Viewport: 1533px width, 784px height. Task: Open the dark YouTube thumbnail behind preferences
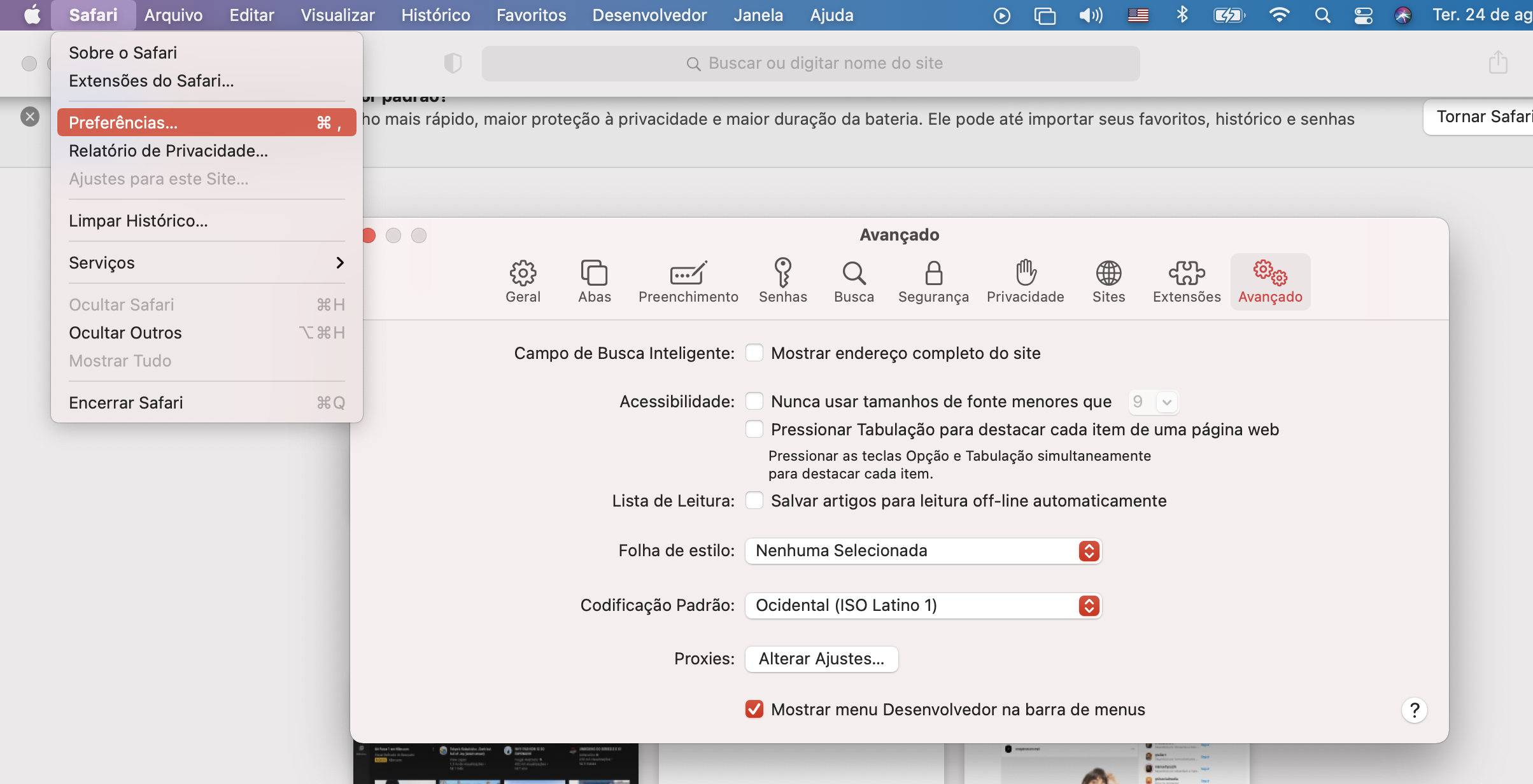tap(495, 764)
